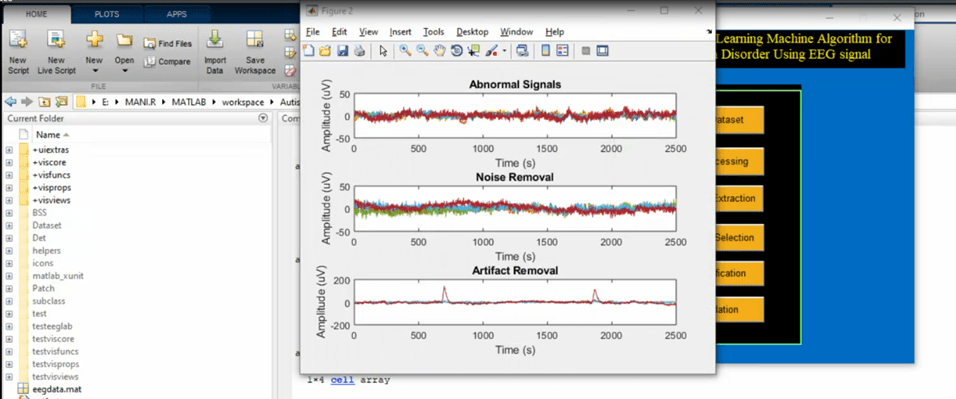The image size is (956, 399).
Task: Save figure using the floppy disk icon
Action: click(x=342, y=51)
